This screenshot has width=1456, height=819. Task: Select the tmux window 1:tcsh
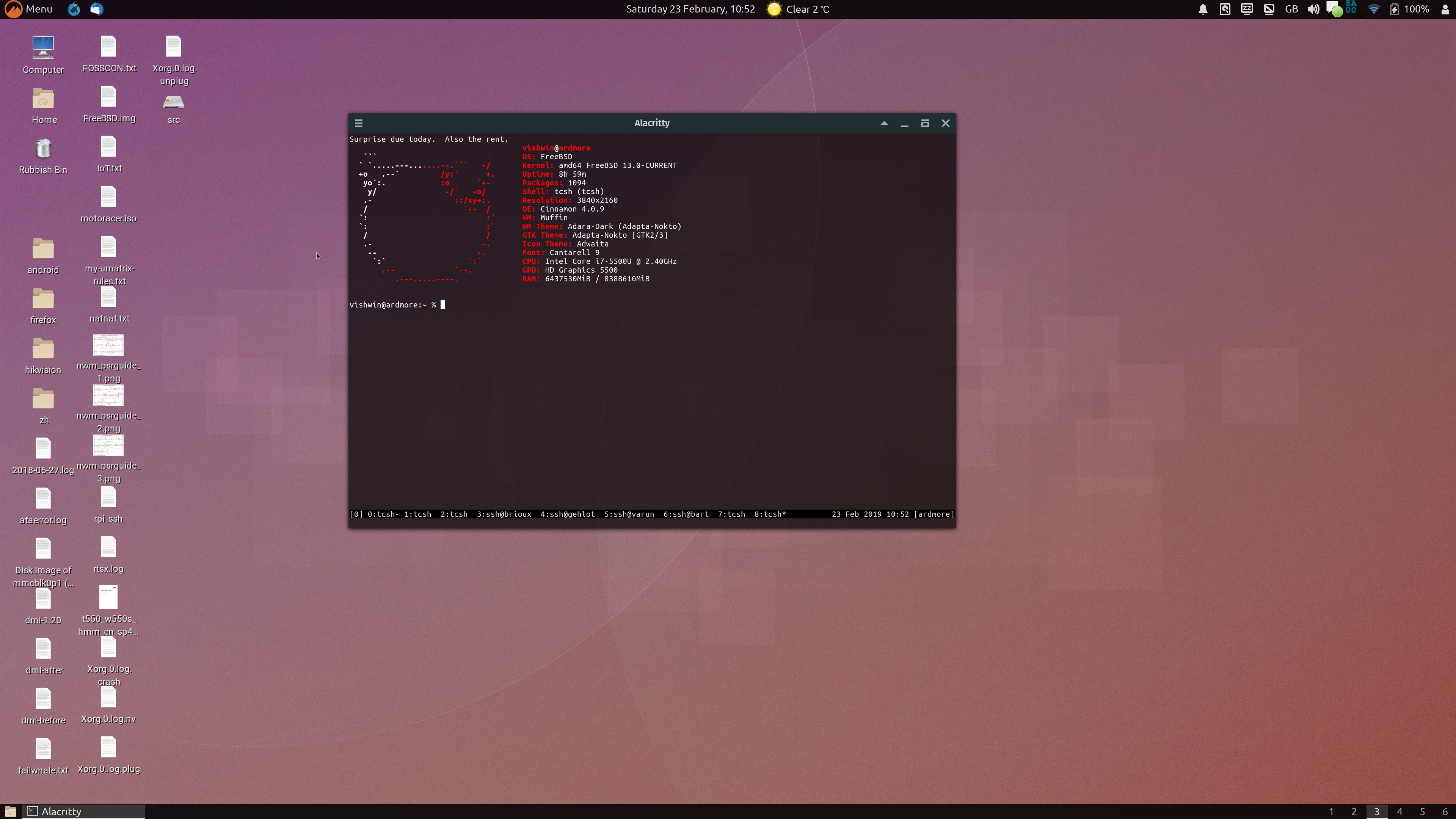417,515
